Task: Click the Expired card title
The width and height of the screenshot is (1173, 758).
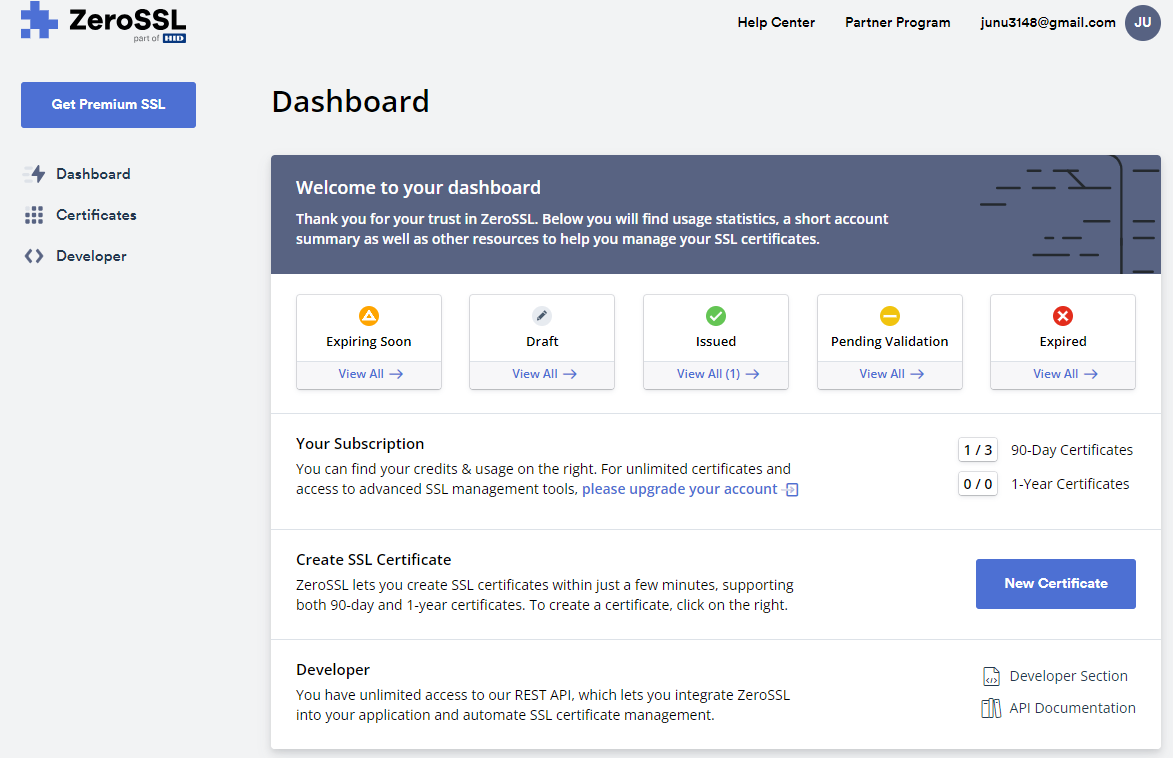Action: click(1062, 342)
